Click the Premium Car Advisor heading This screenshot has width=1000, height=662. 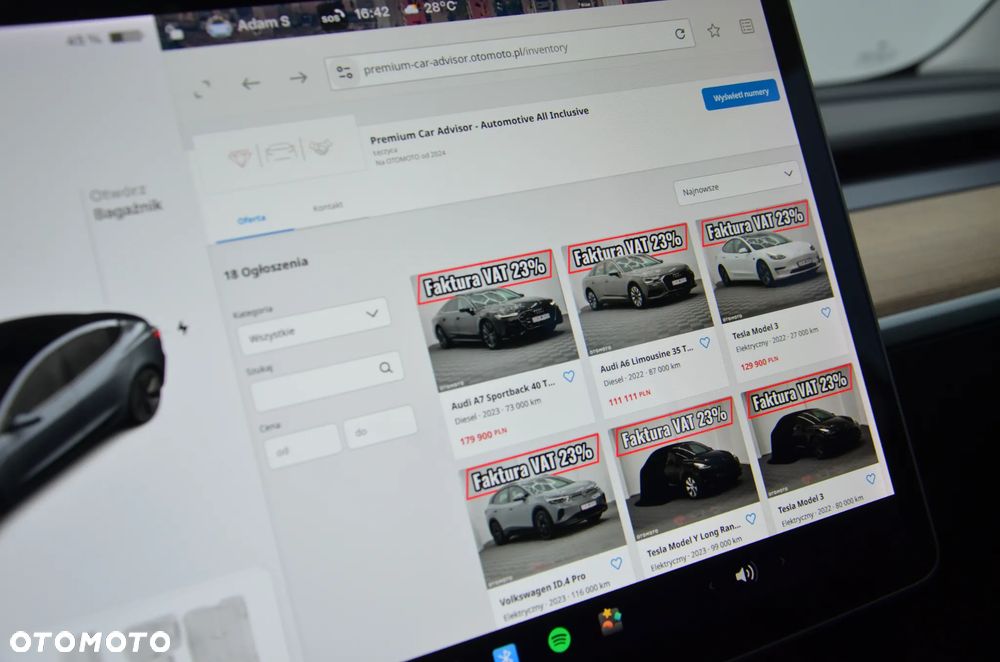tap(480, 125)
